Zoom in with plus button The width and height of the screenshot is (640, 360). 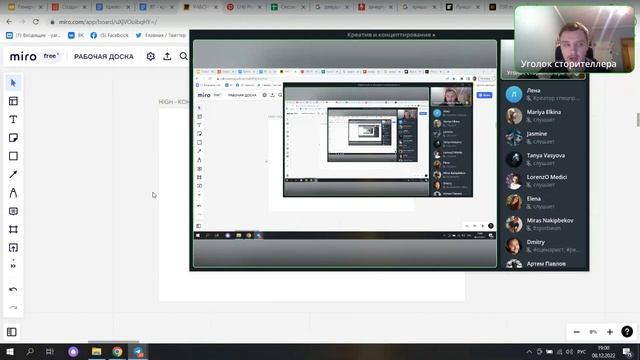tap(609, 332)
